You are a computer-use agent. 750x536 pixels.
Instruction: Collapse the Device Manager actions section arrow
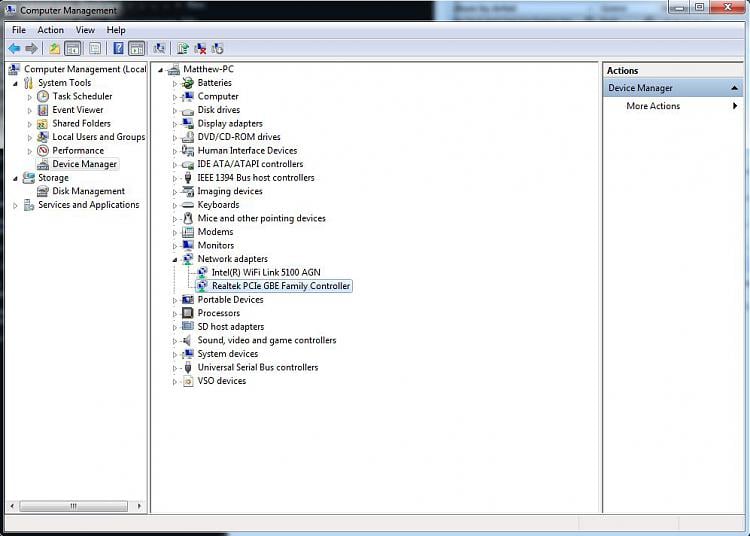coord(734,88)
